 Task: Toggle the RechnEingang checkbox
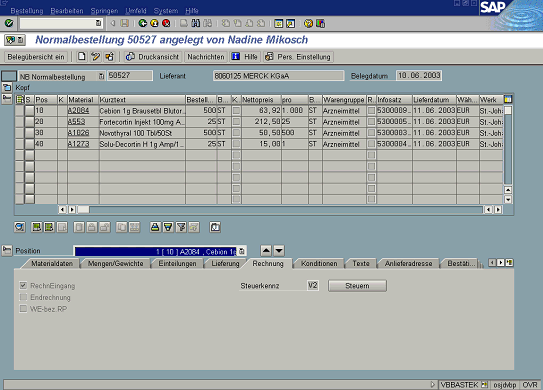tap(23, 285)
